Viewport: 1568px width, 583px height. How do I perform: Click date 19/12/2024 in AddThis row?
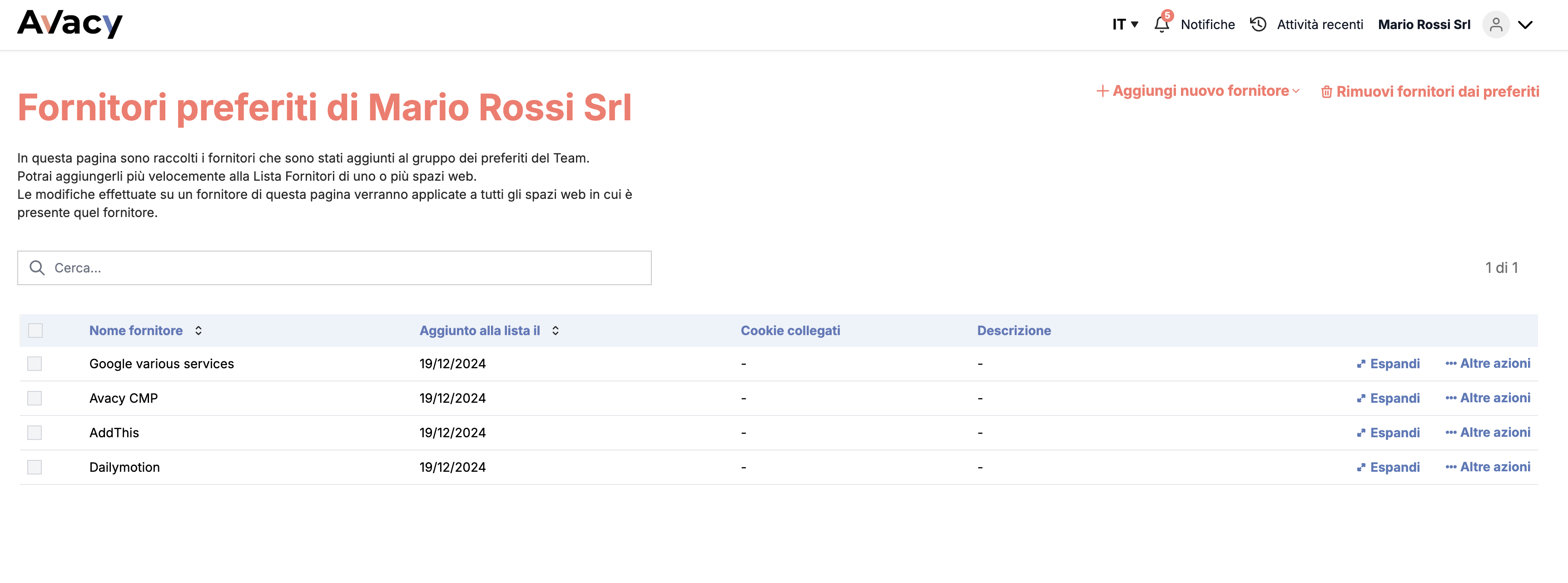coord(452,433)
